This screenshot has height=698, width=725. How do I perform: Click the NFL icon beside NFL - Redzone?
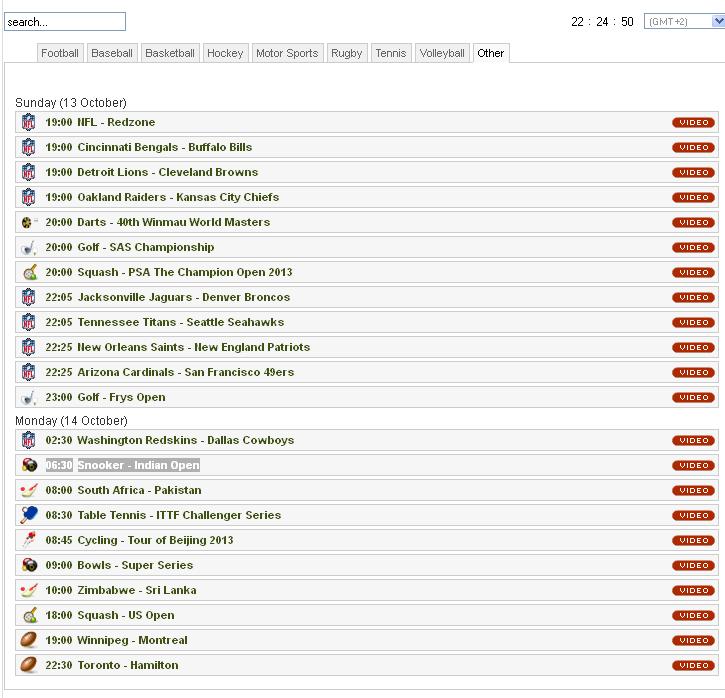click(29, 122)
